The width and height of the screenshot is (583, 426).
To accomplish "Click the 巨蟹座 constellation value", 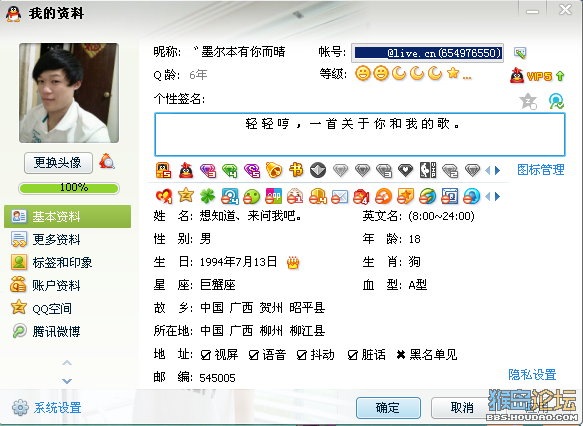I will (218, 285).
